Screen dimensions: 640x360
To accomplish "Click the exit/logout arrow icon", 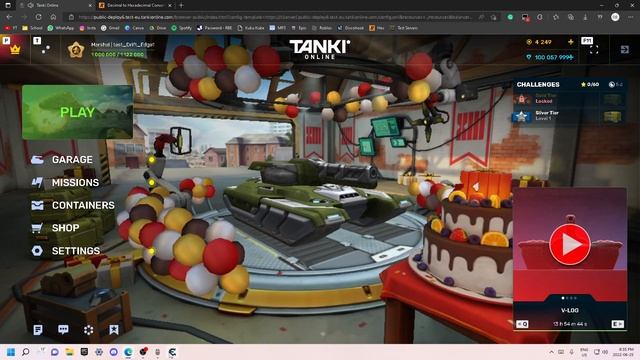I will coord(624,49).
